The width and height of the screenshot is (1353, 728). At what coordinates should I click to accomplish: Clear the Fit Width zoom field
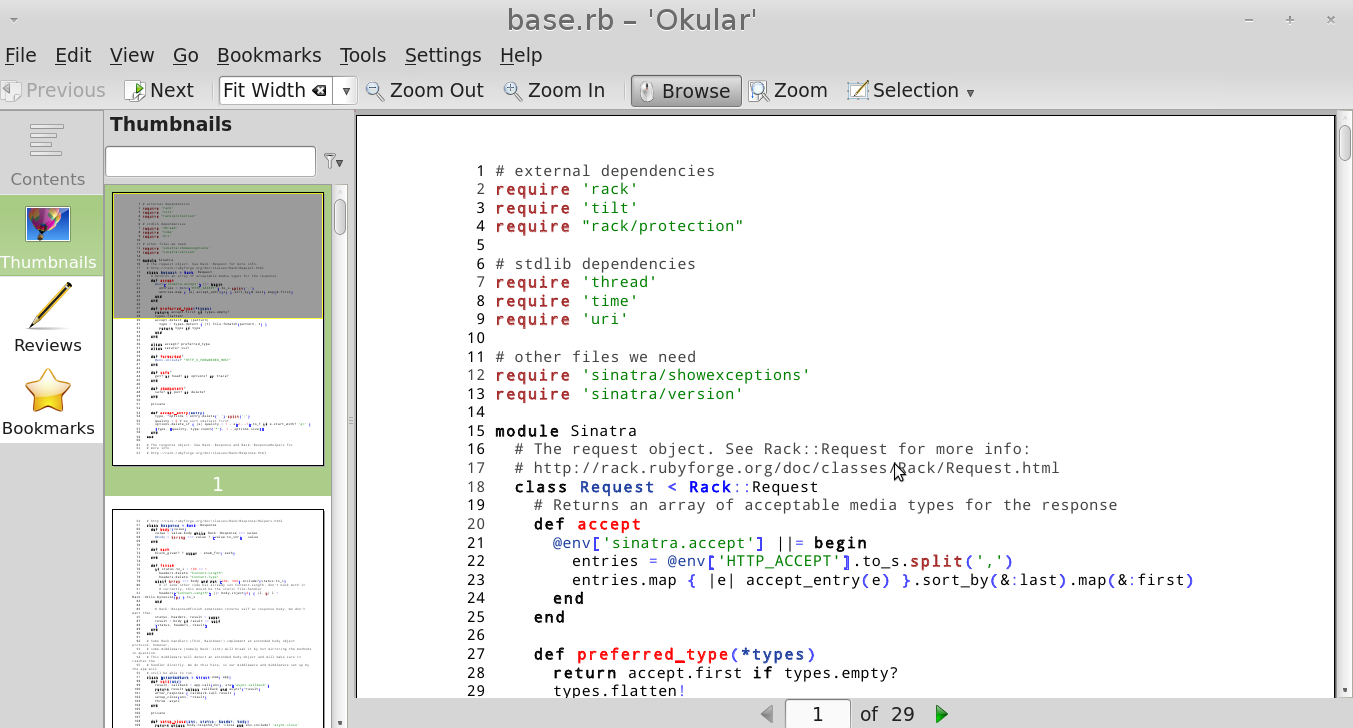coord(319,91)
